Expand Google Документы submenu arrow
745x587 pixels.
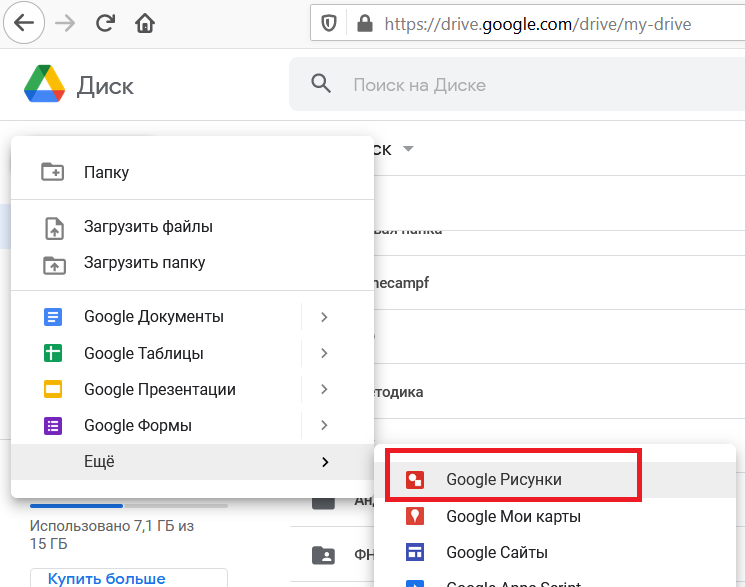tap(324, 317)
